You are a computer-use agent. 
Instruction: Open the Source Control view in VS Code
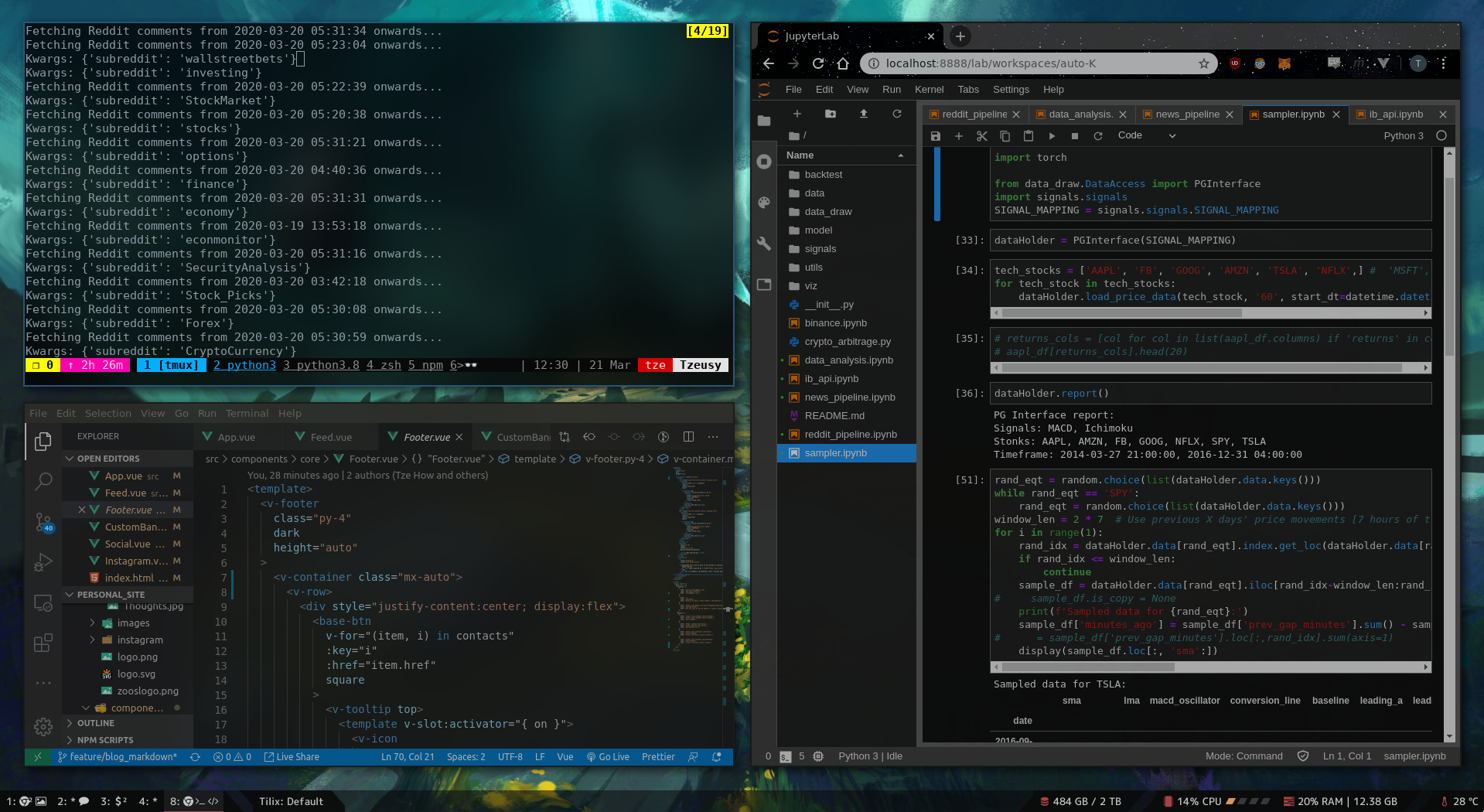(x=43, y=522)
